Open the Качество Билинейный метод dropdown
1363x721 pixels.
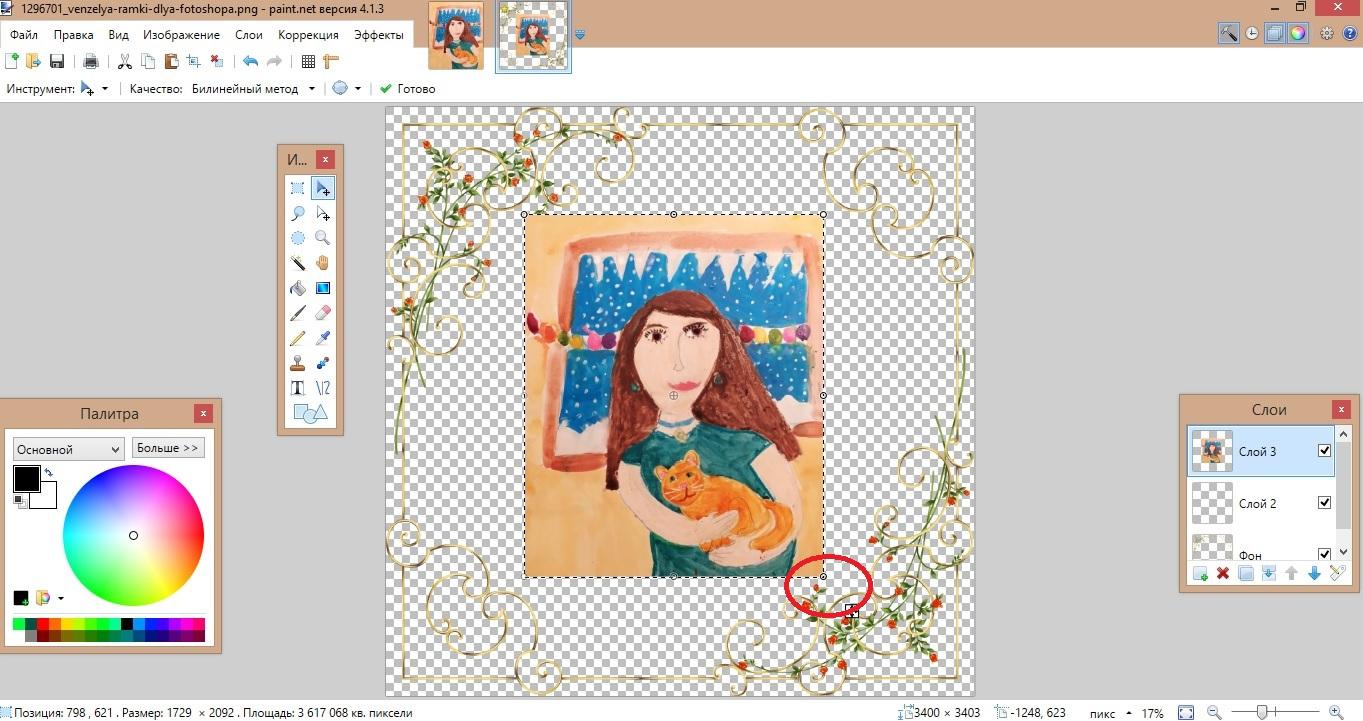click(311, 89)
